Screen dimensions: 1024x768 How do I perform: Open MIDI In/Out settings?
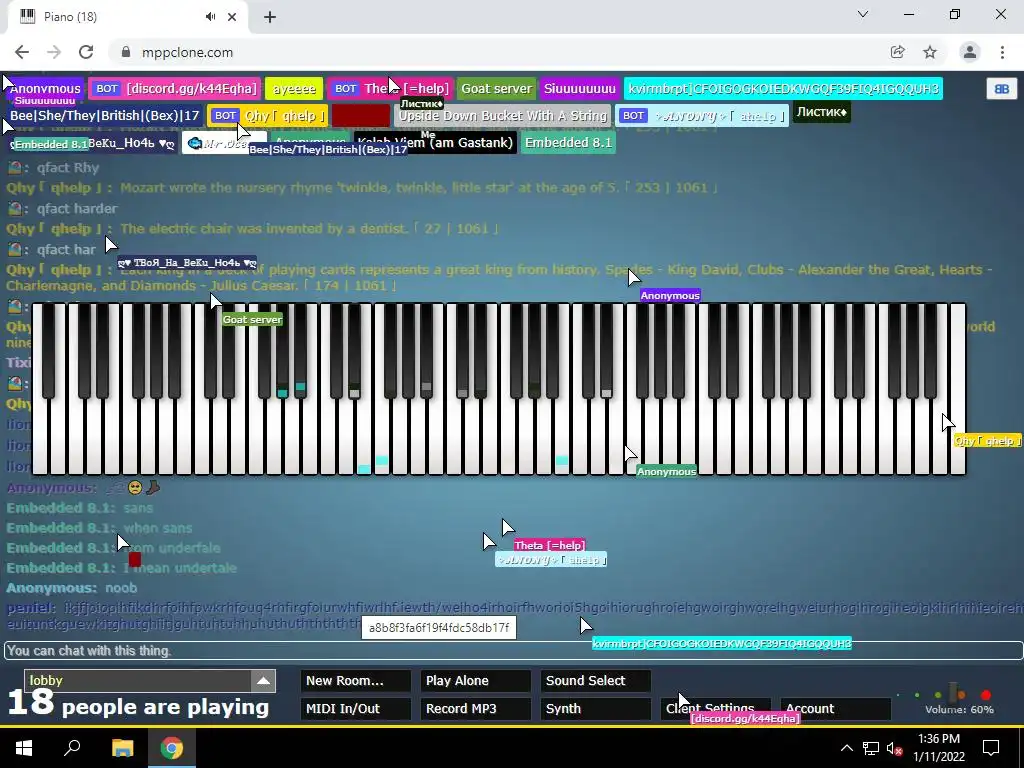tap(355, 709)
